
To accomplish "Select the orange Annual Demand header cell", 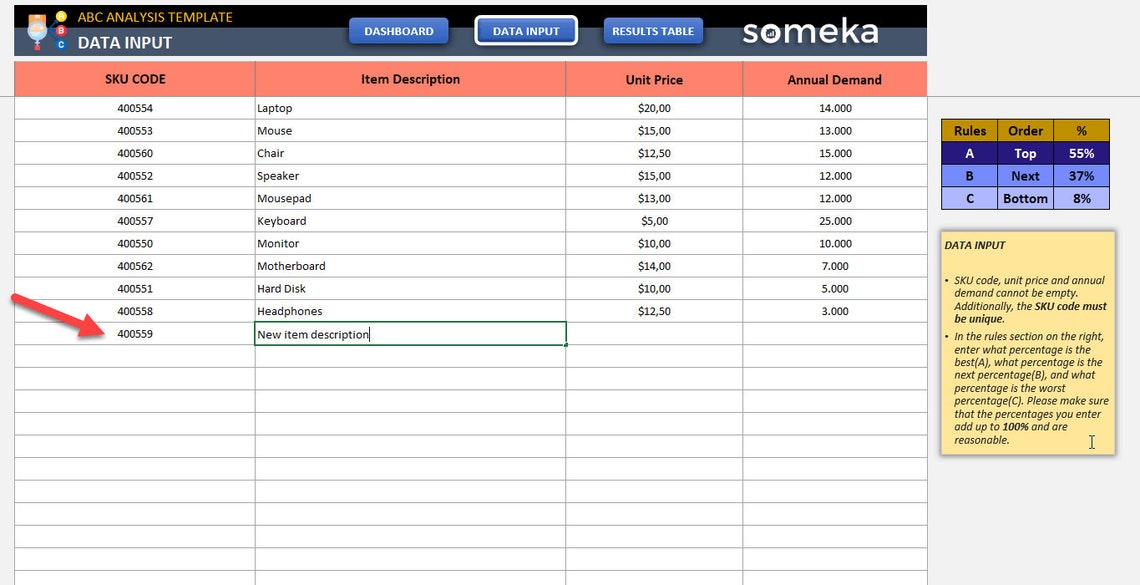I will pyautogui.click(x=835, y=79).
